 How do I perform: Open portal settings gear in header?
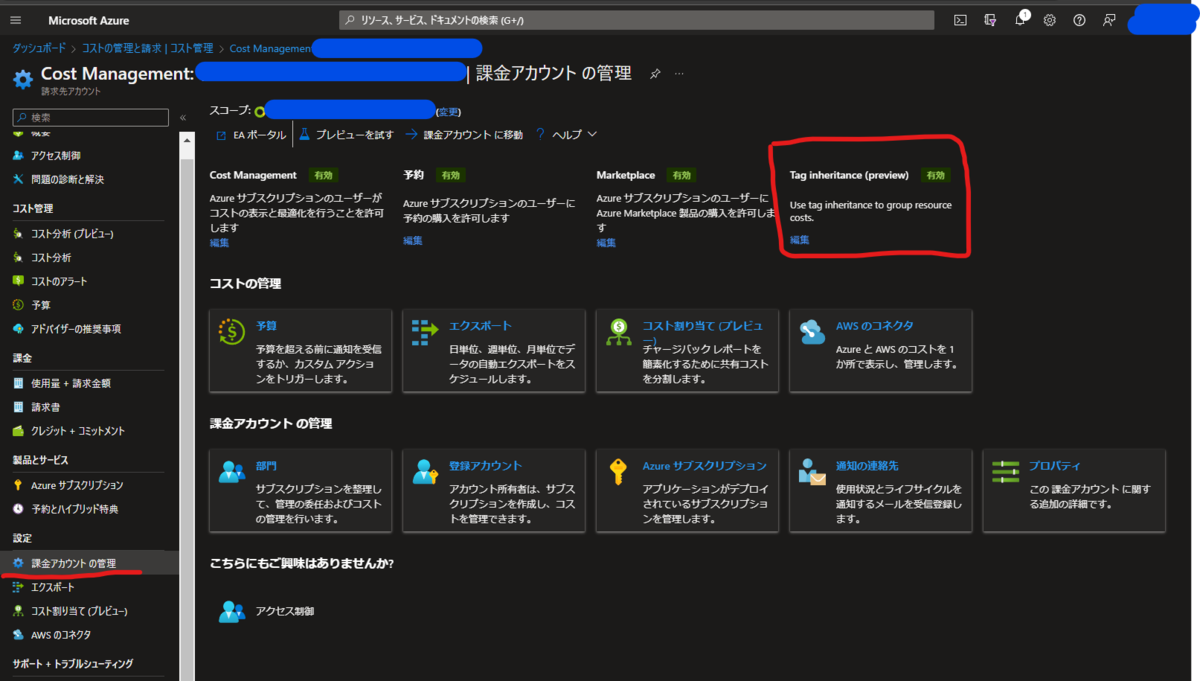[1049, 20]
